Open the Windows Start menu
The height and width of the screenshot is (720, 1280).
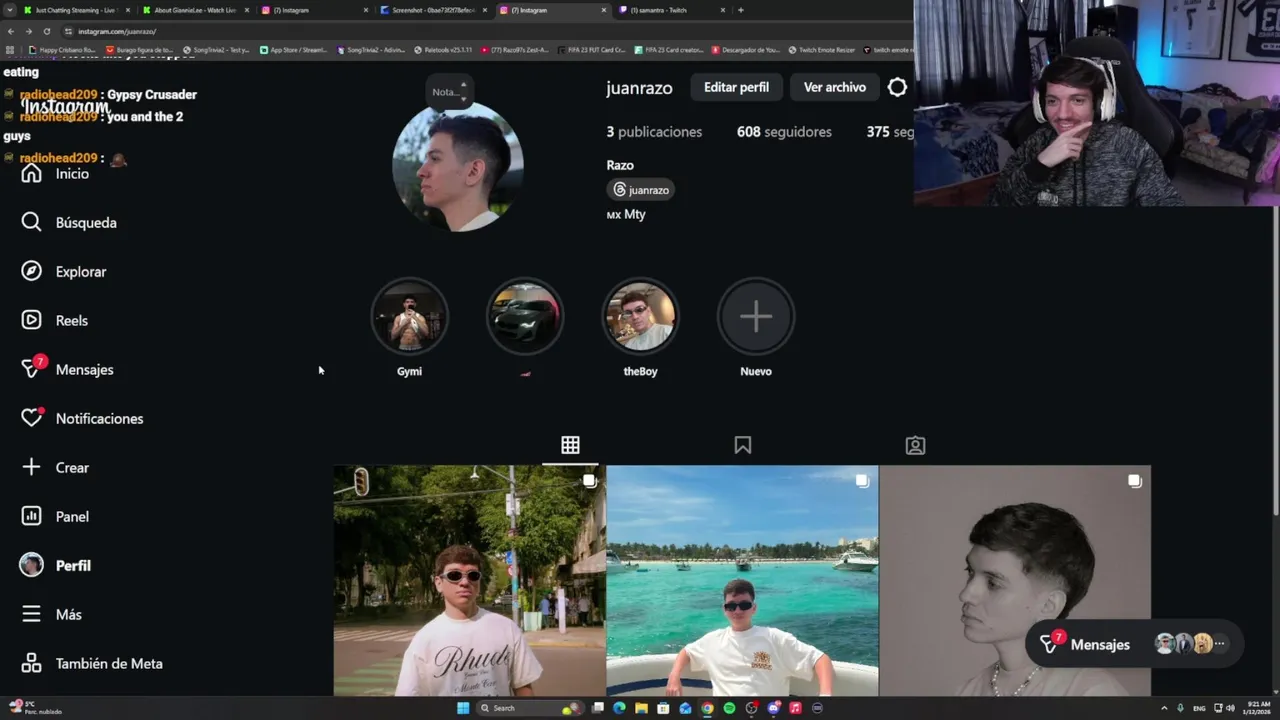coord(463,708)
